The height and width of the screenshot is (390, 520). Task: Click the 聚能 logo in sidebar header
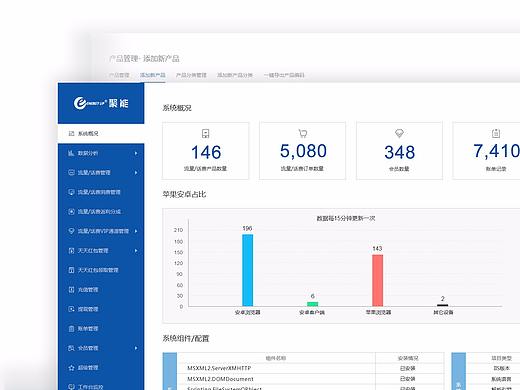click(x=101, y=103)
